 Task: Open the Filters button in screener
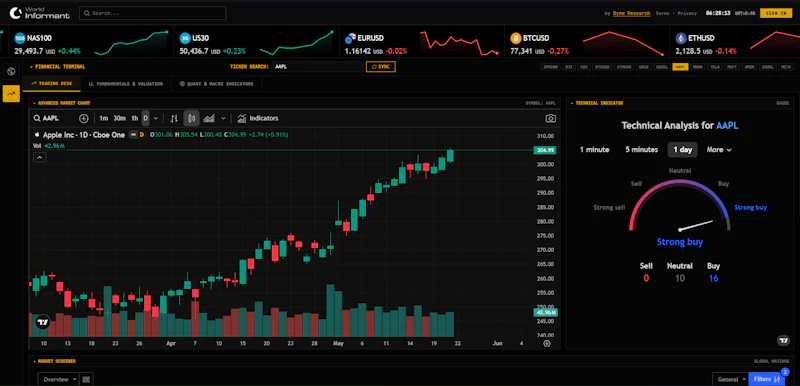click(x=766, y=379)
